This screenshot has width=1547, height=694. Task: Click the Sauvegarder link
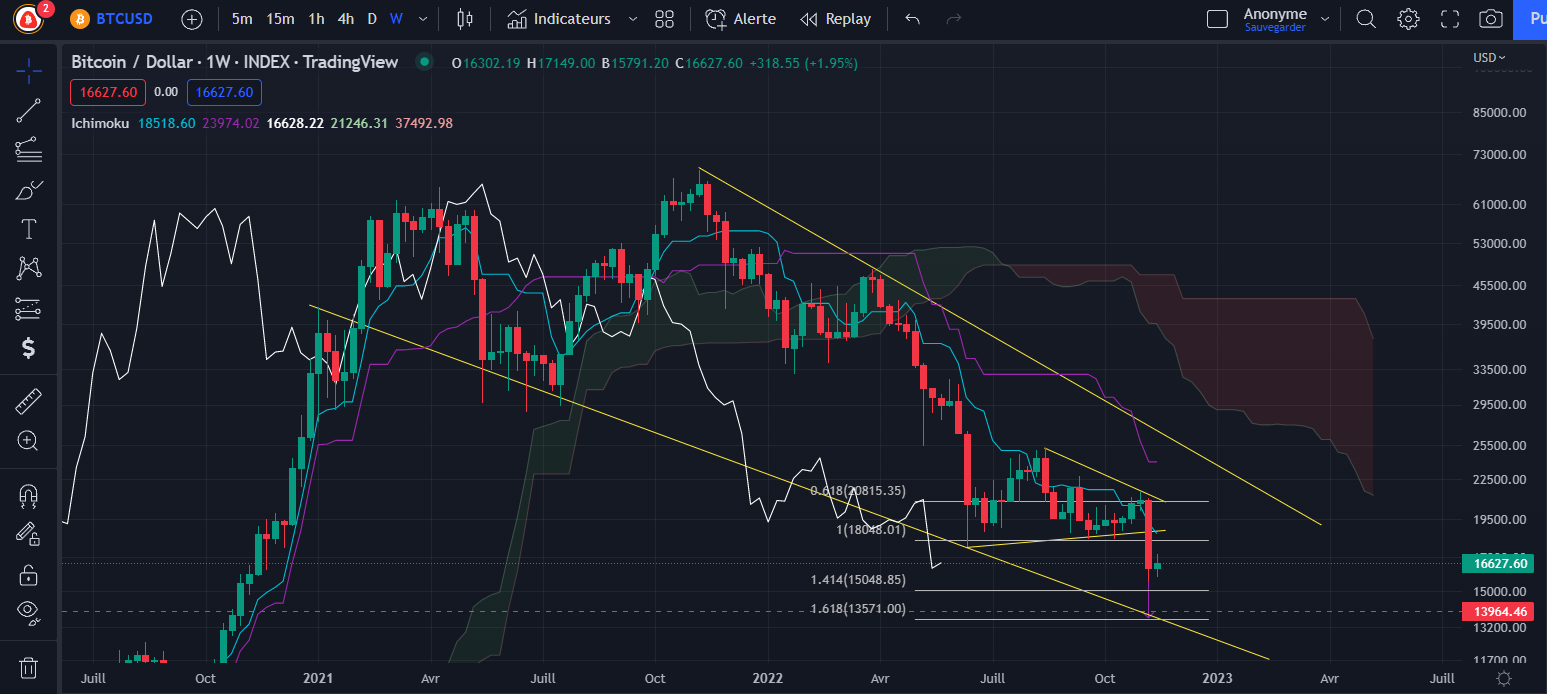point(1274,29)
